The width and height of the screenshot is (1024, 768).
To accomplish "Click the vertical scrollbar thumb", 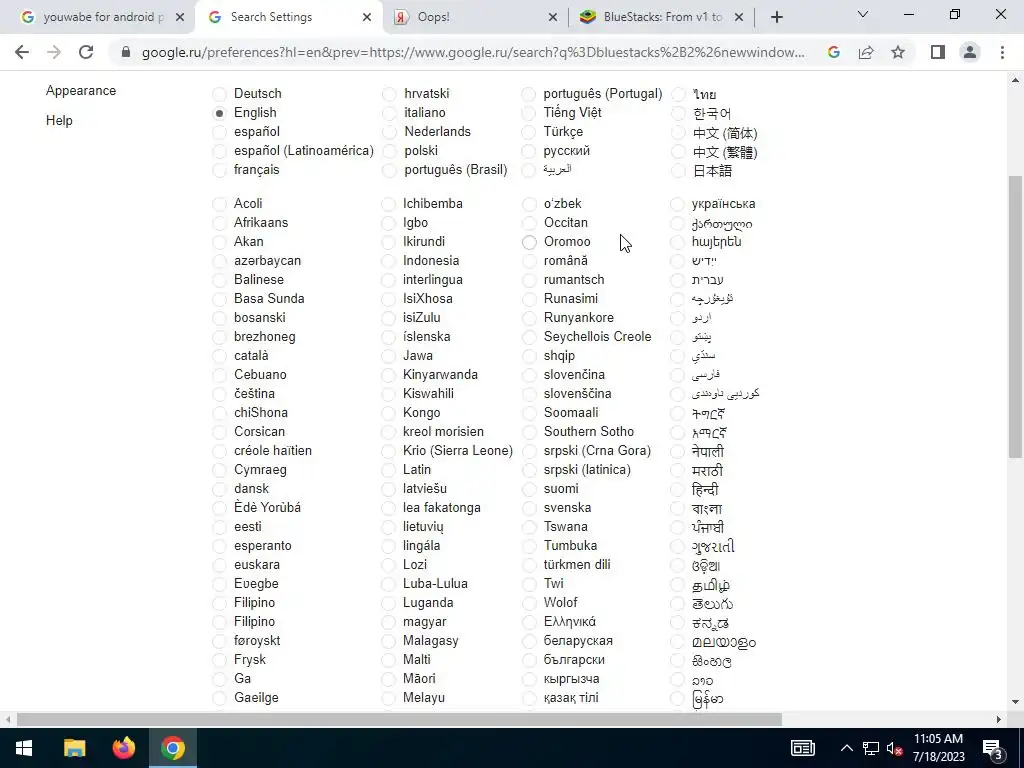I will [1015, 317].
